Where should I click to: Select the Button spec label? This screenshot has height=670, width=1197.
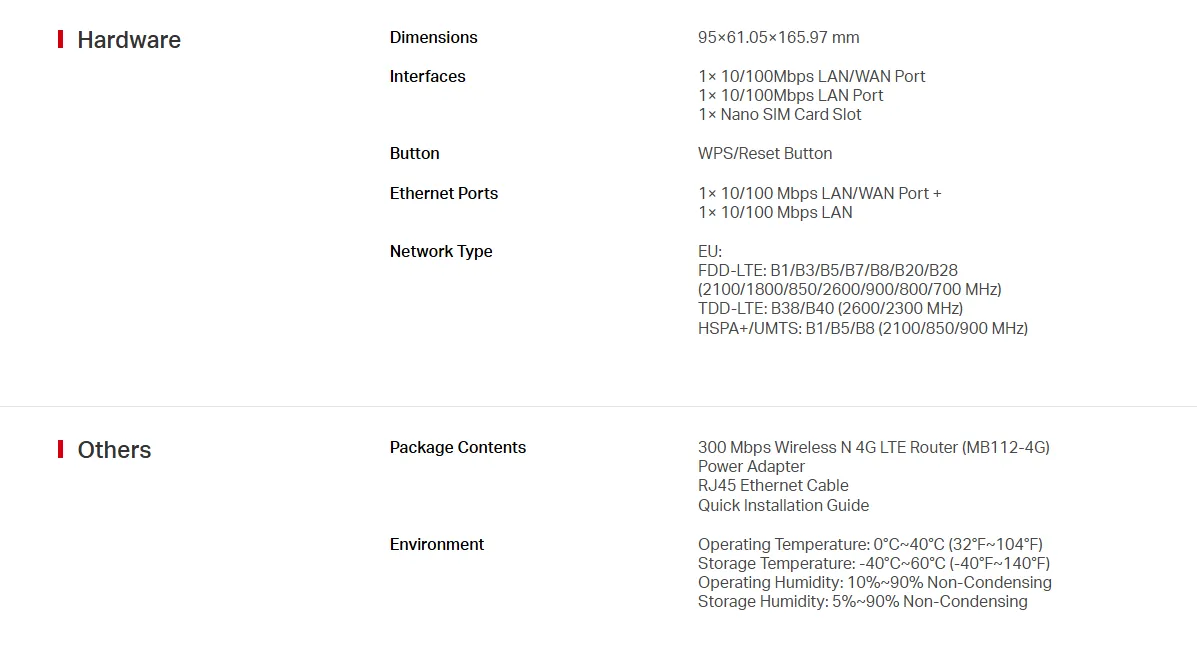[414, 154]
